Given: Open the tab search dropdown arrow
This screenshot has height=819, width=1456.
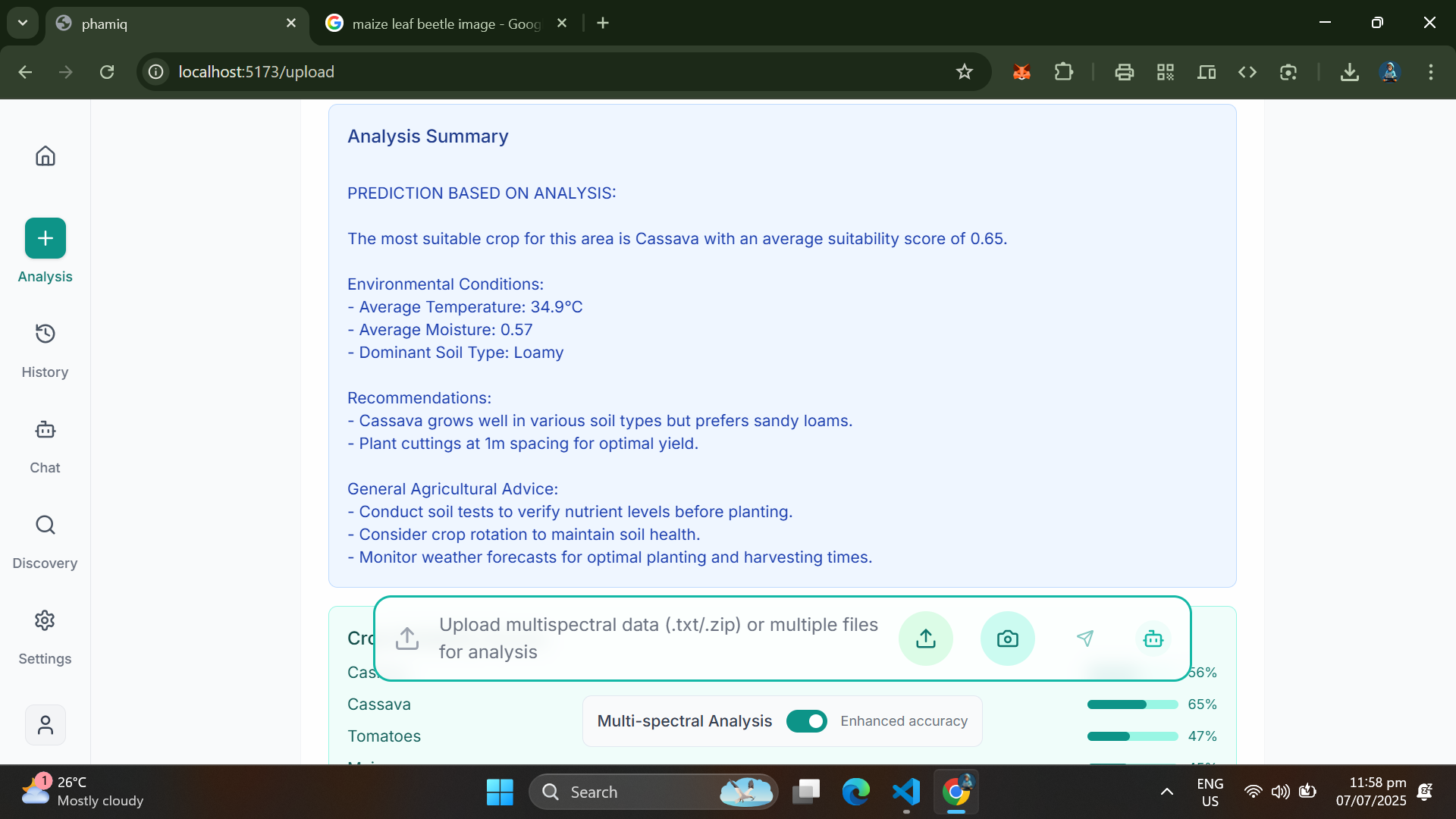Looking at the screenshot, I should (x=23, y=23).
